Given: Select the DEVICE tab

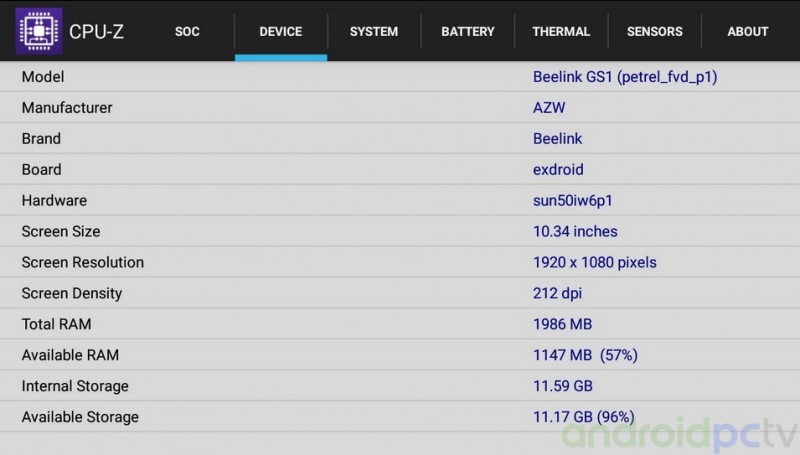Looking at the screenshot, I should (x=281, y=32).
